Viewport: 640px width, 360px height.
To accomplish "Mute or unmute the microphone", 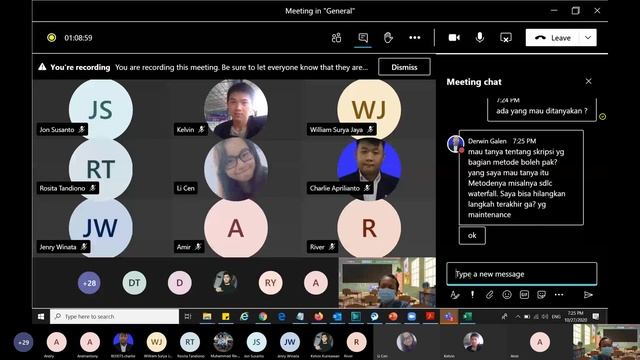I will click(x=480, y=38).
